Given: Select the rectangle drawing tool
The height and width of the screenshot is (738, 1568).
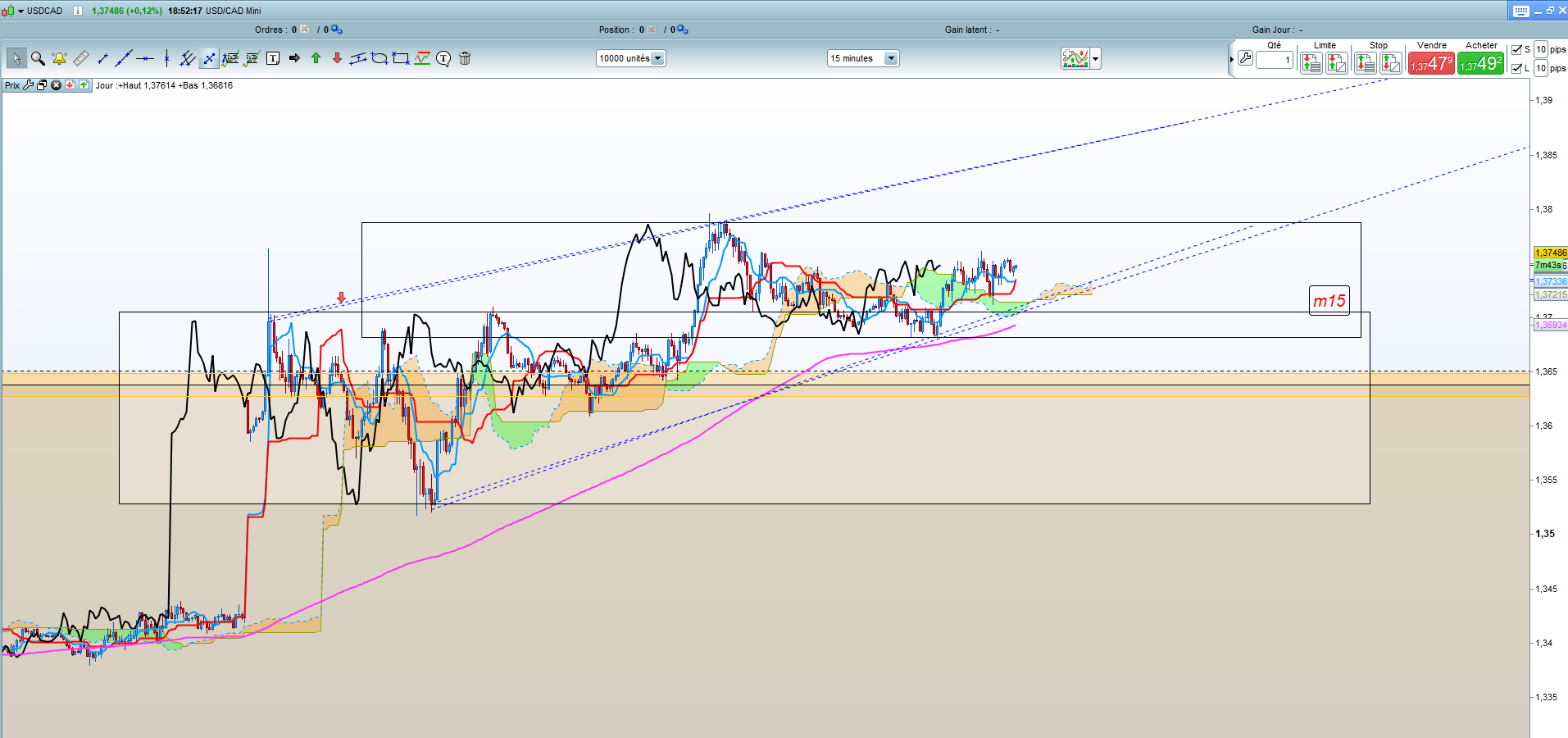Looking at the screenshot, I should 401,58.
